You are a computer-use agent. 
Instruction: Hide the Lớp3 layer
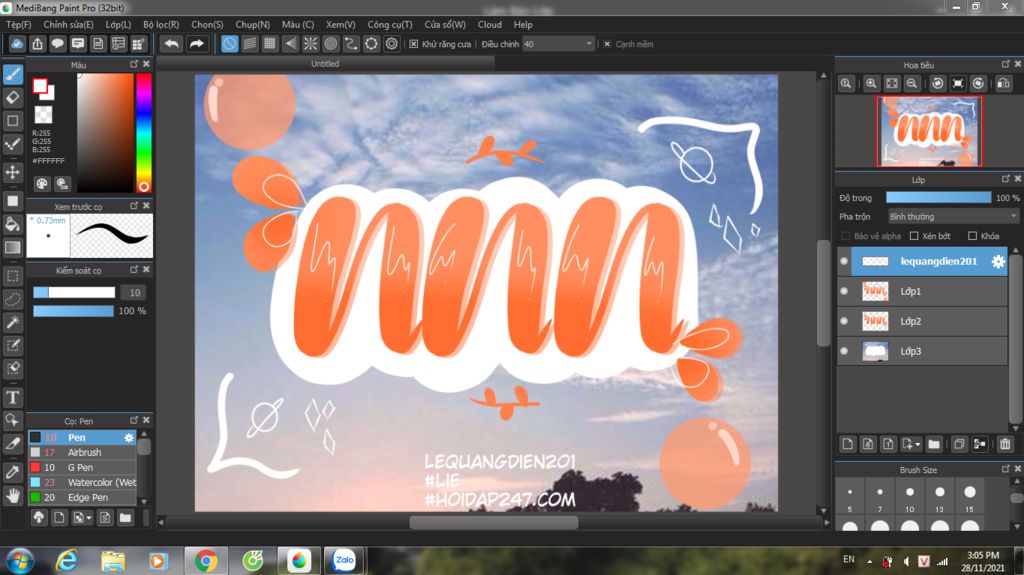[x=844, y=351]
